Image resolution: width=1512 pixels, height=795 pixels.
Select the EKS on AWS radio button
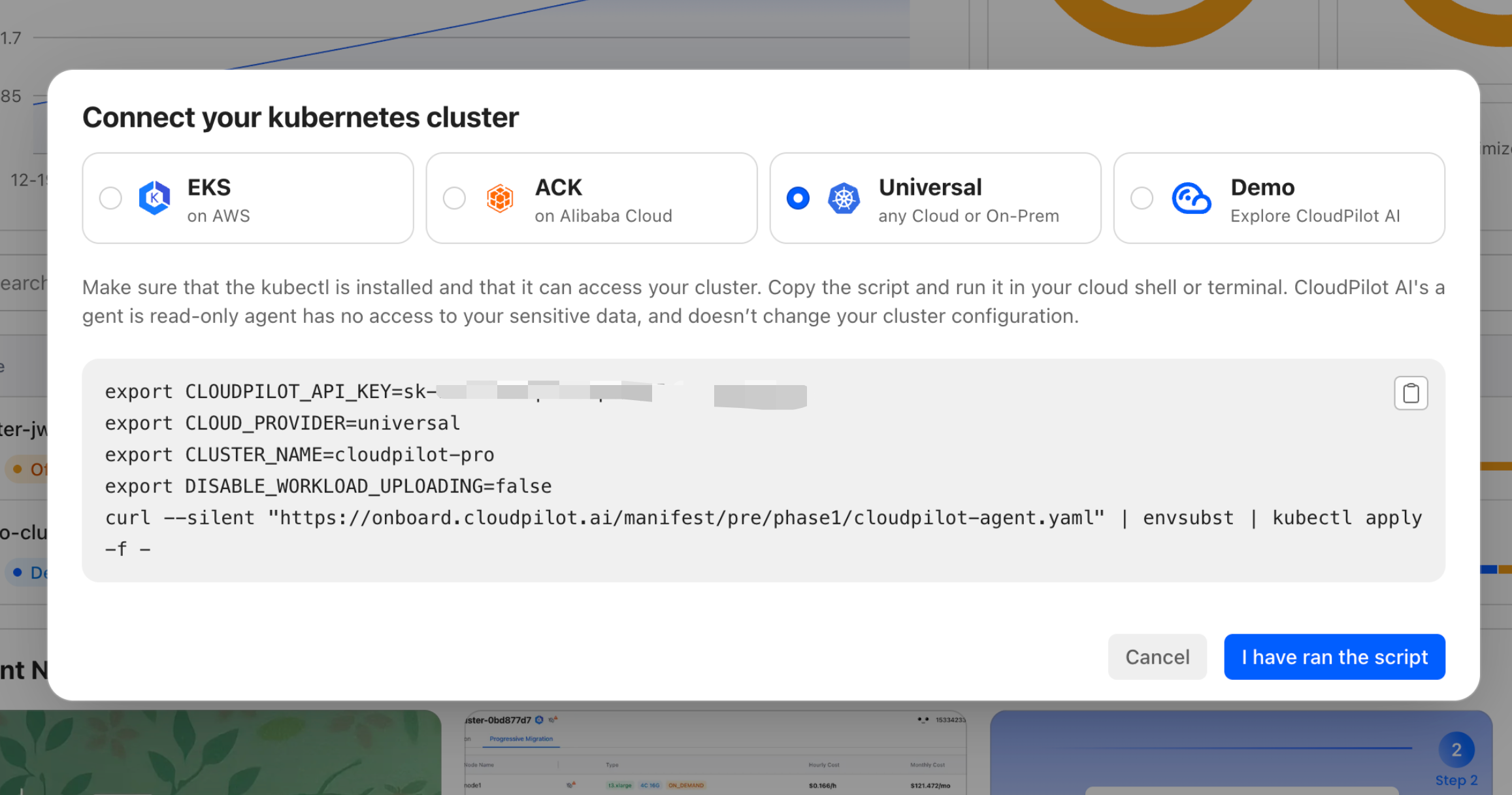(x=110, y=197)
